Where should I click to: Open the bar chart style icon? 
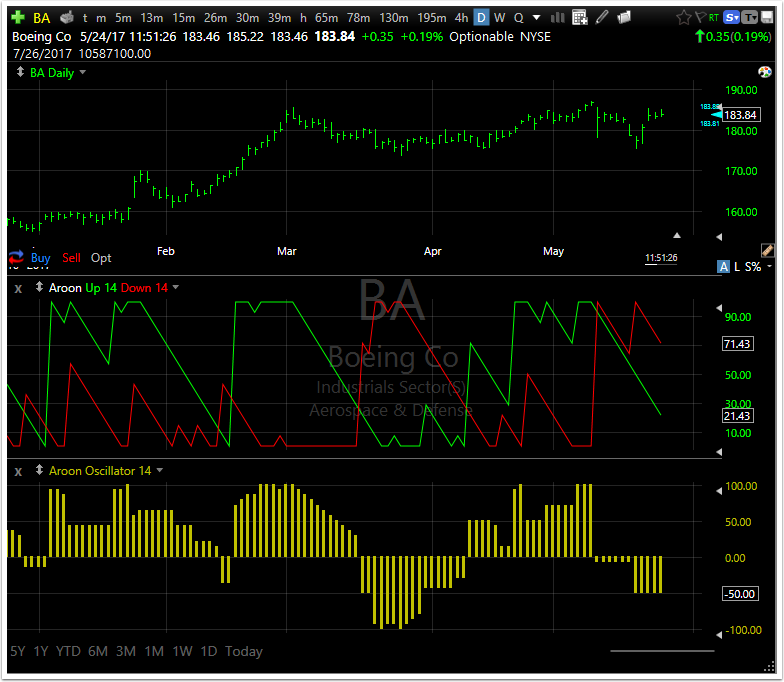point(558,18)
